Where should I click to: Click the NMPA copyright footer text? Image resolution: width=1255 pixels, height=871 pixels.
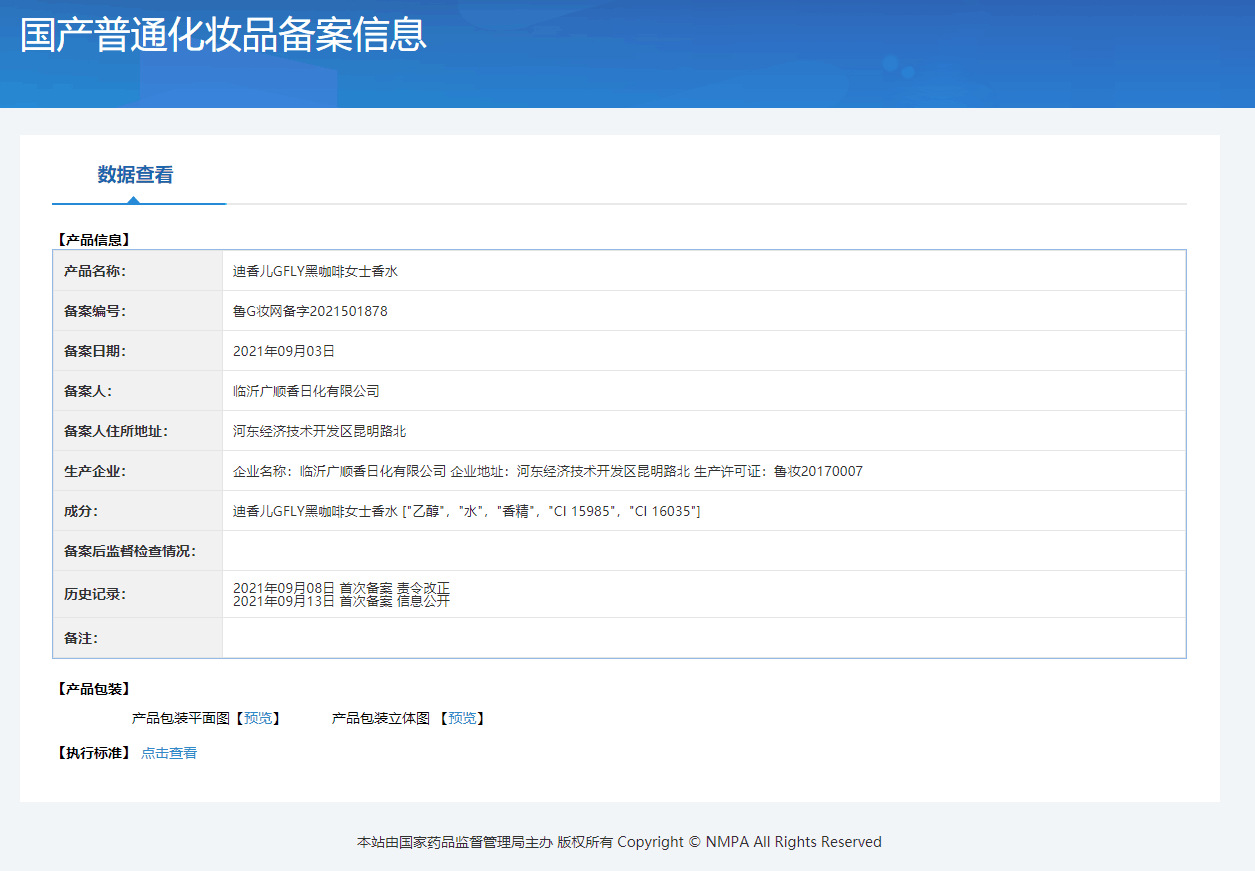[x=619, y=842]
